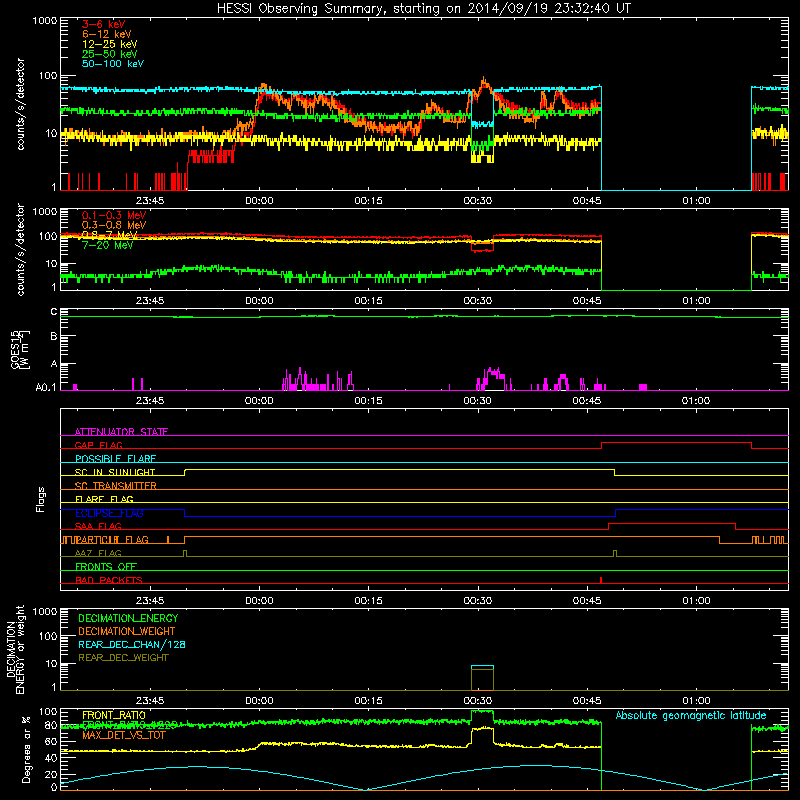Click the SC_IN_SUNLIGHT flag label
800x800 pixels.
click(x=115, y=472)
